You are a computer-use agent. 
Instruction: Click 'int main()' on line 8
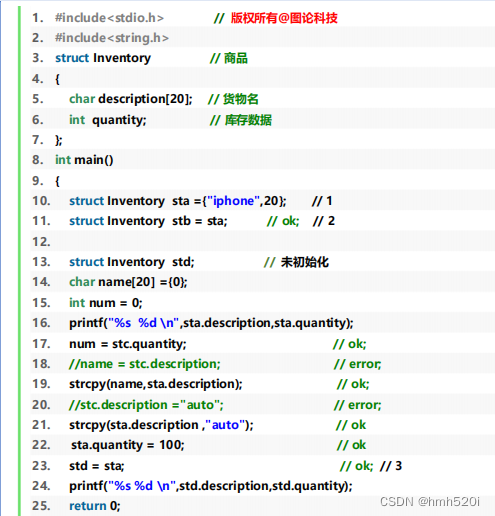click(x=84, y=160)
